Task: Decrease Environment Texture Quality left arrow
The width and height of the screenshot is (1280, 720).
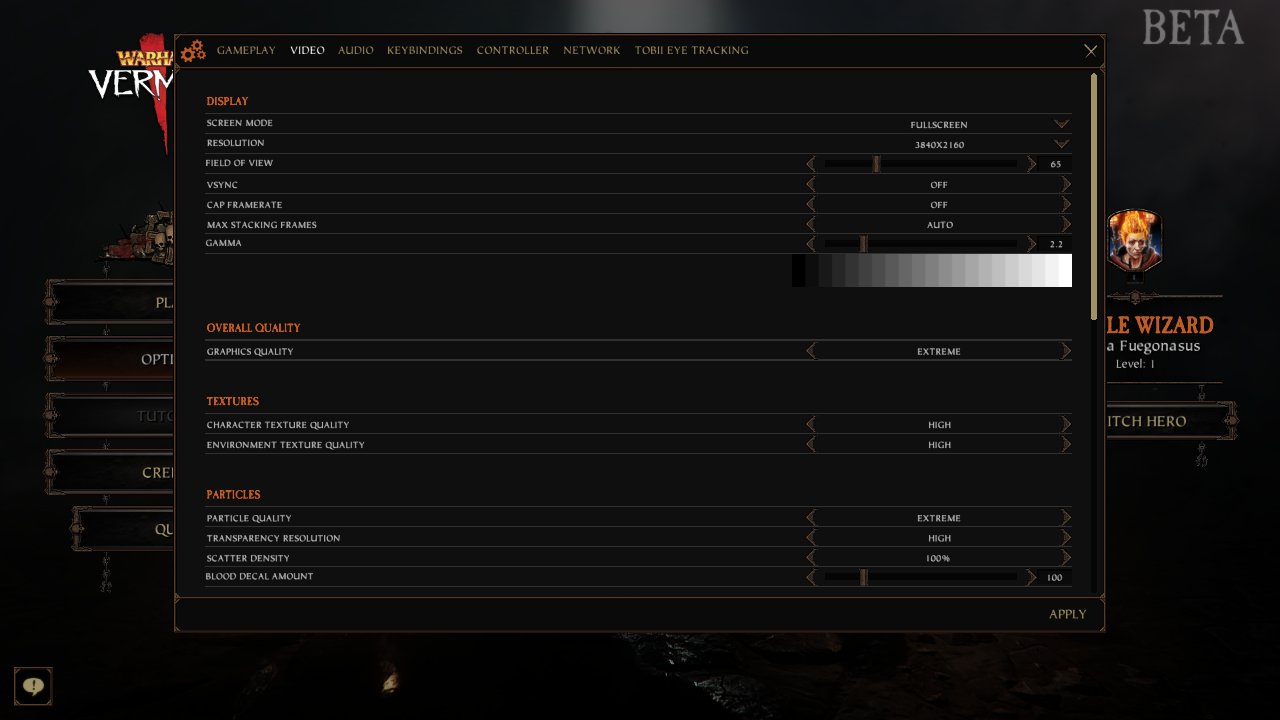Action: point(811,444)
